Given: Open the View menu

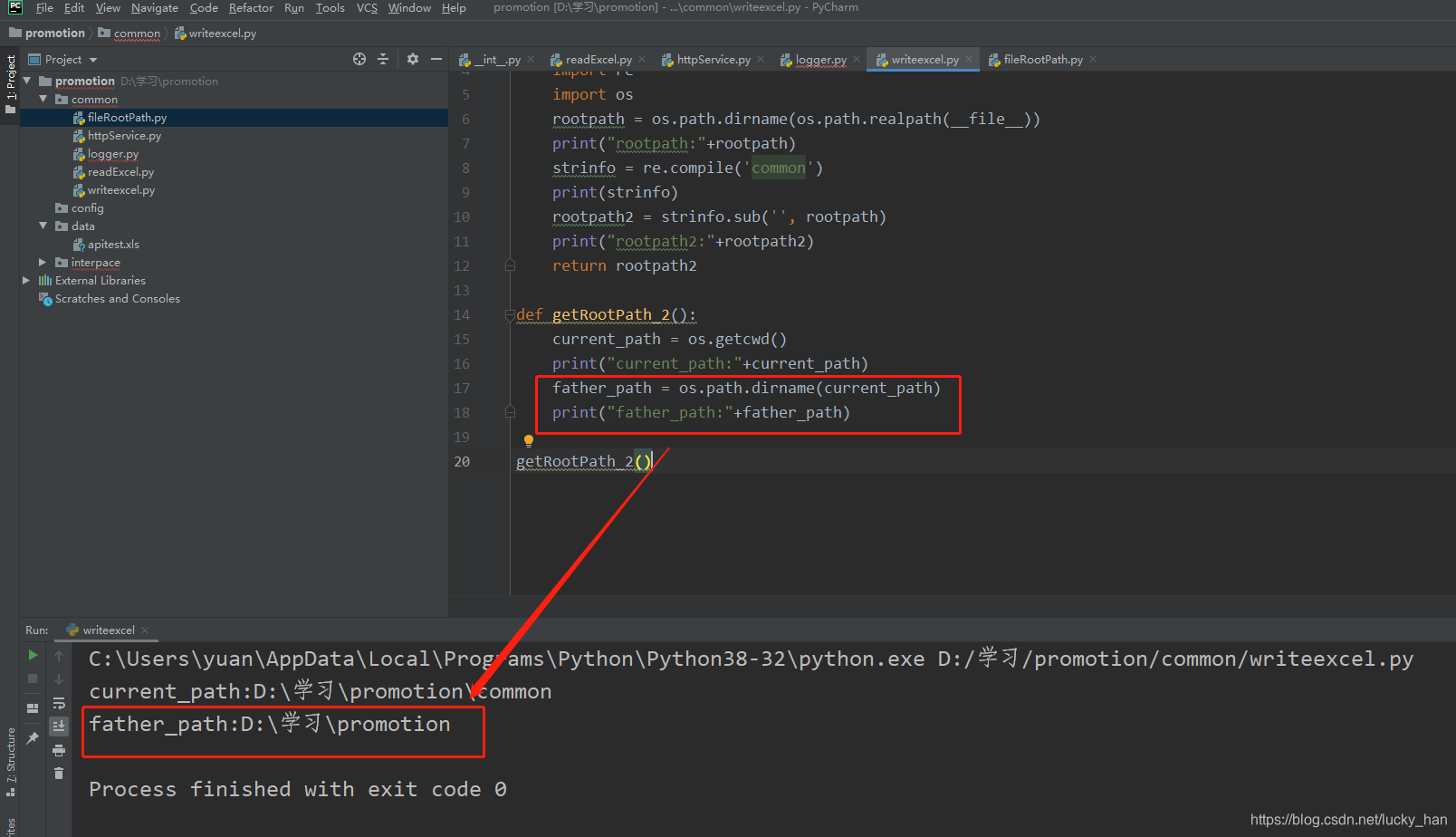Looking at the screenshot, I should (x=108, y=8).
